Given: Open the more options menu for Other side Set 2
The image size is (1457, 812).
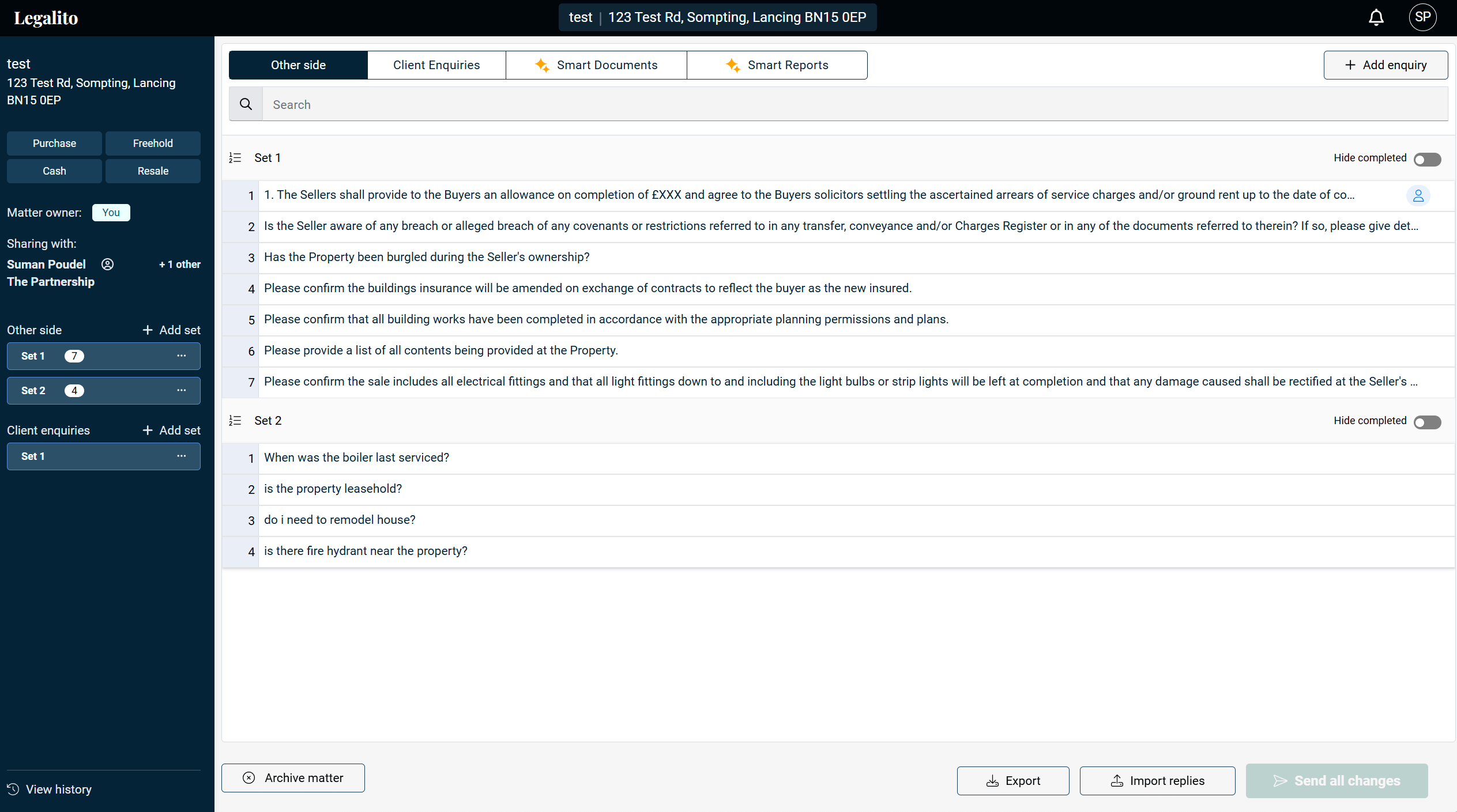Looking at the screenshot, I should (x=182, y=391).
